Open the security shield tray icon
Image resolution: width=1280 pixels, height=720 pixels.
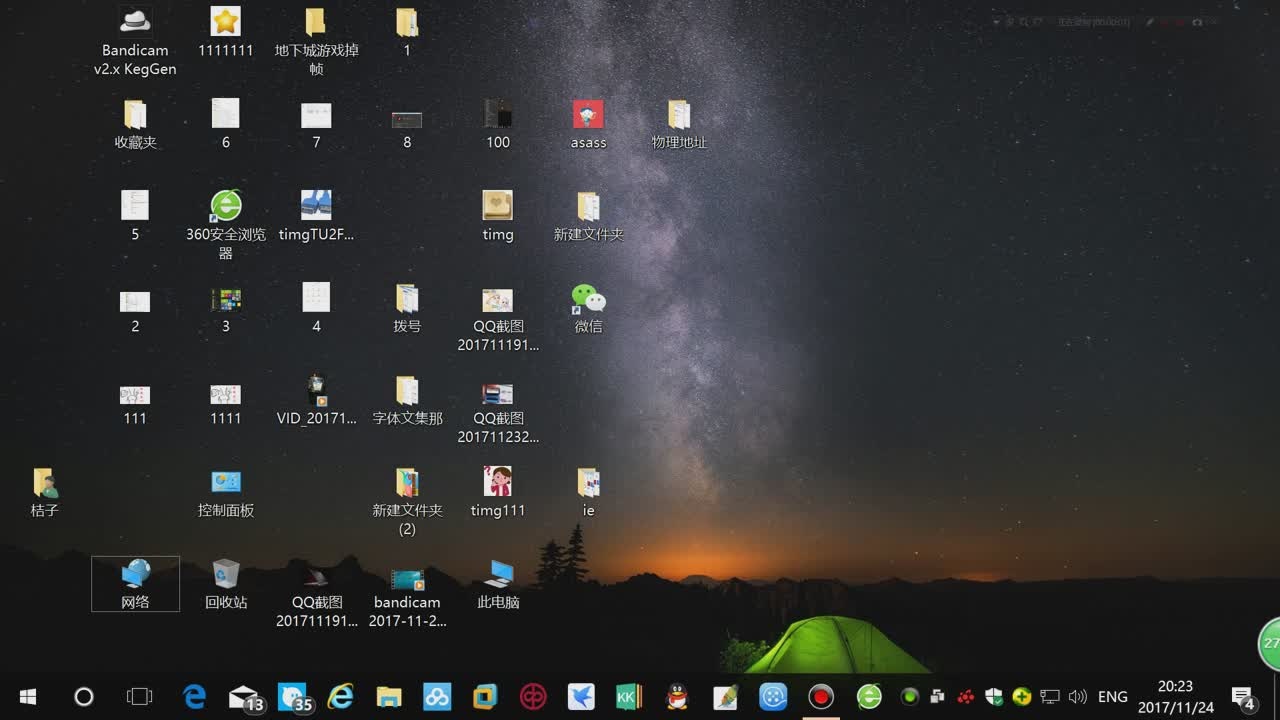994,696
